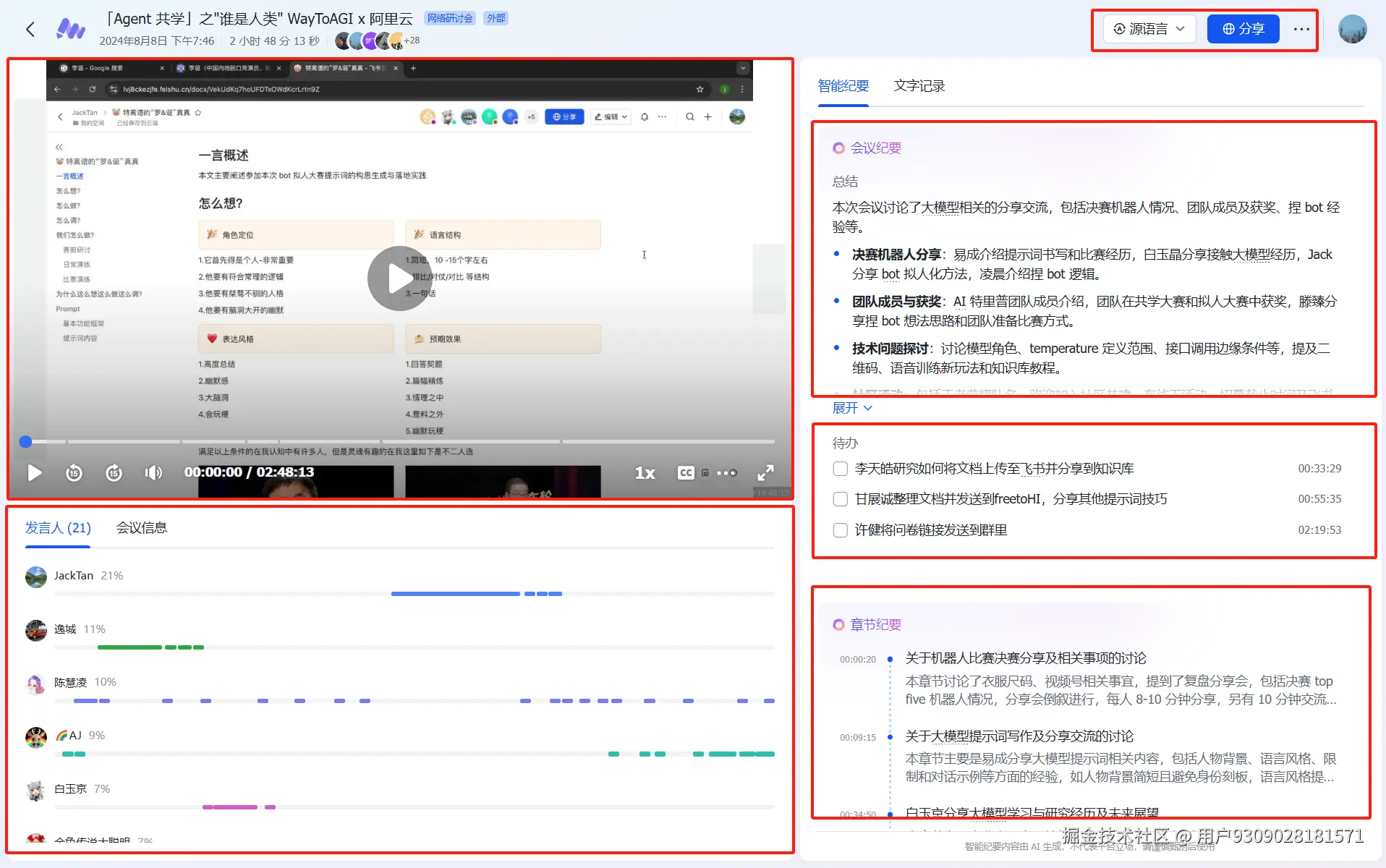1386x868 pixels.
Task: Click the 外部 tag
Action: point(496,18)
